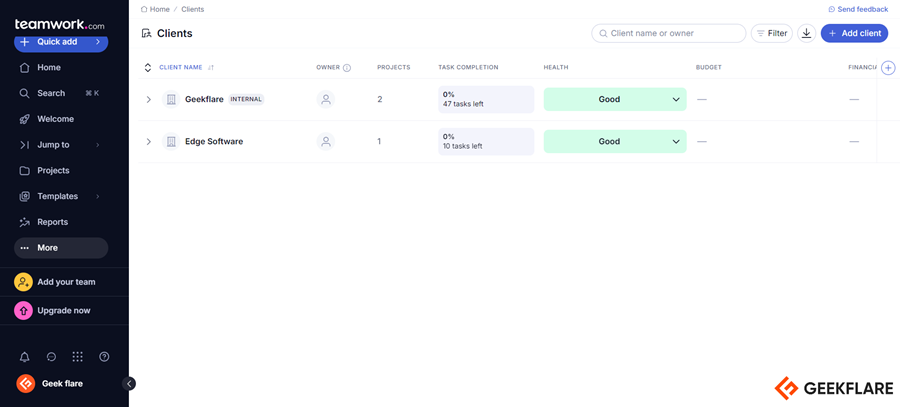Image resolution: width=900 pixels, height=407 pixels.
Task: Expand the Geekflare client row
Action: tap(149, 99)
